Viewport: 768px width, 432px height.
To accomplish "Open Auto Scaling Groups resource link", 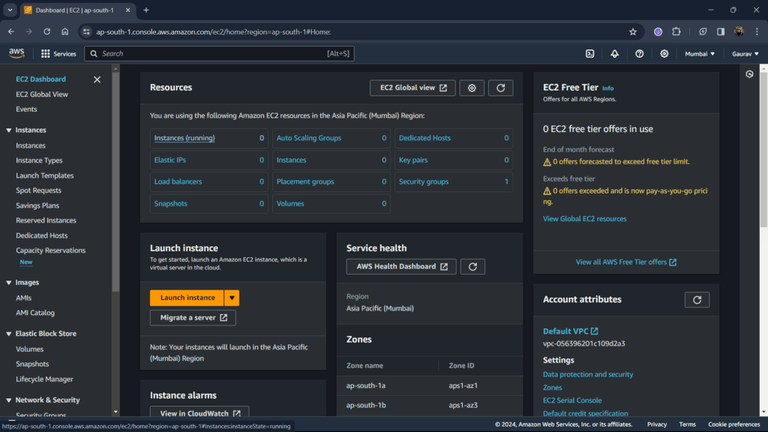I will point(309,138).
